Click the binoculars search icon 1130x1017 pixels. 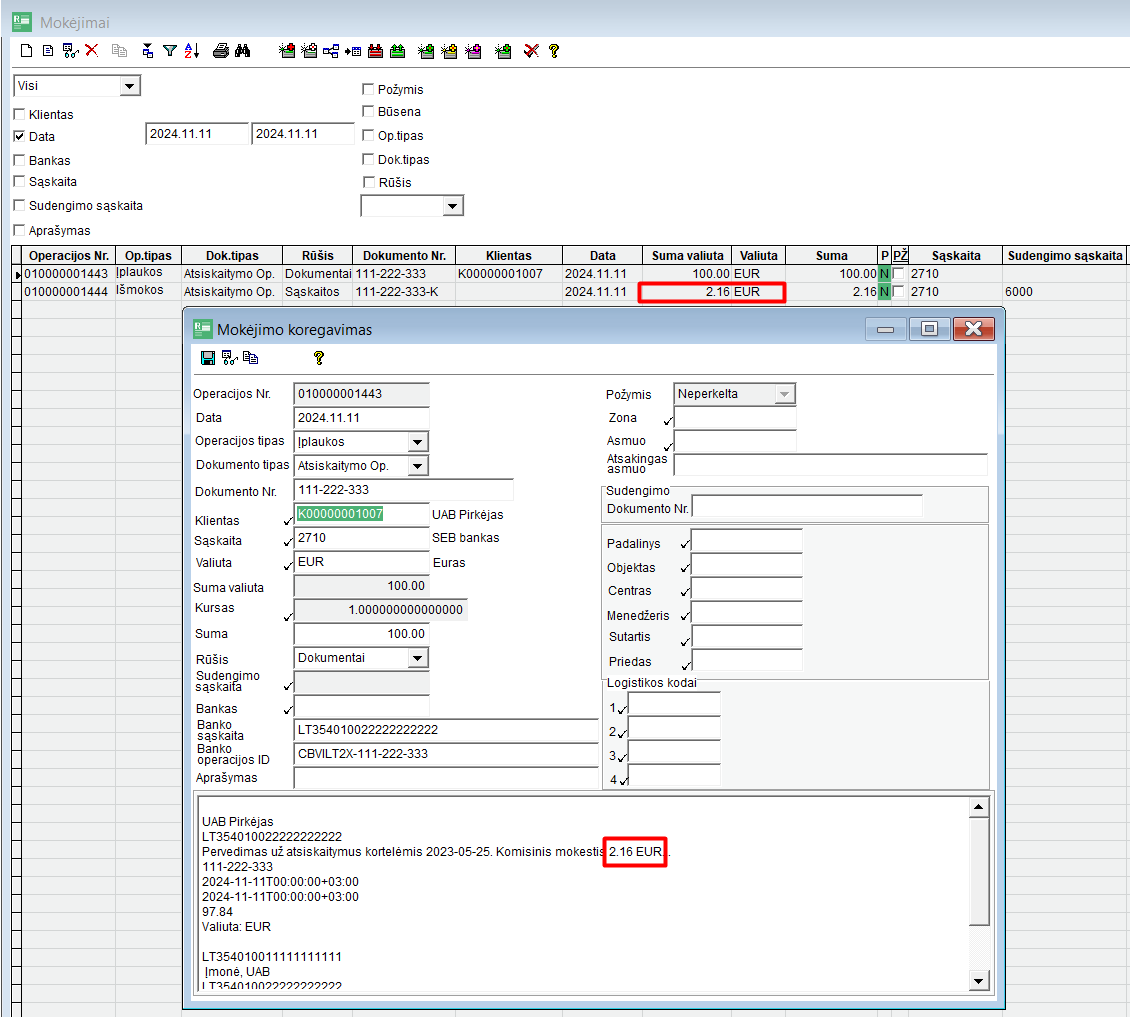tap(242, 51)
